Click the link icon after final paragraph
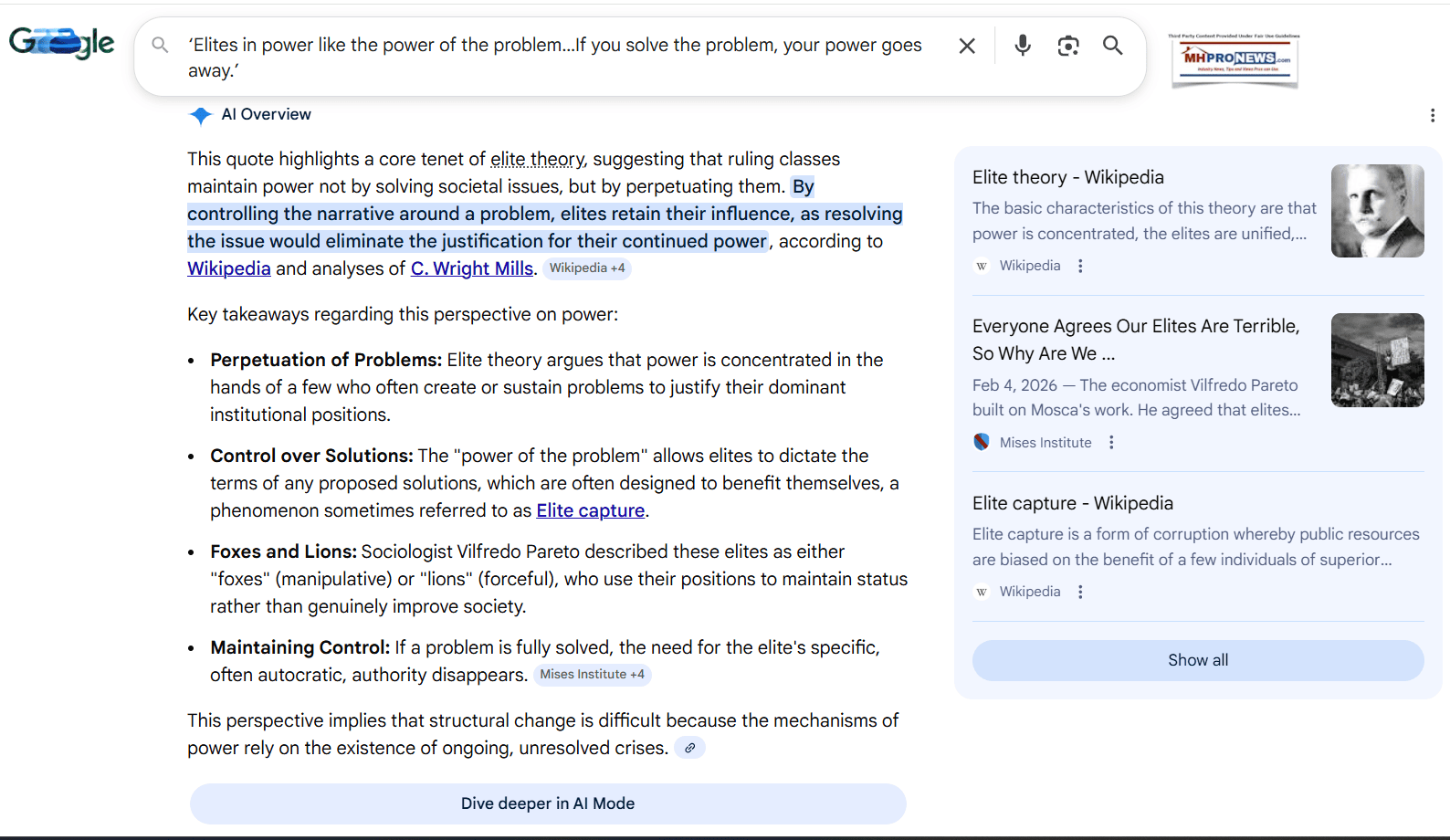The image size is (1450, 840). tap(690, 748)
